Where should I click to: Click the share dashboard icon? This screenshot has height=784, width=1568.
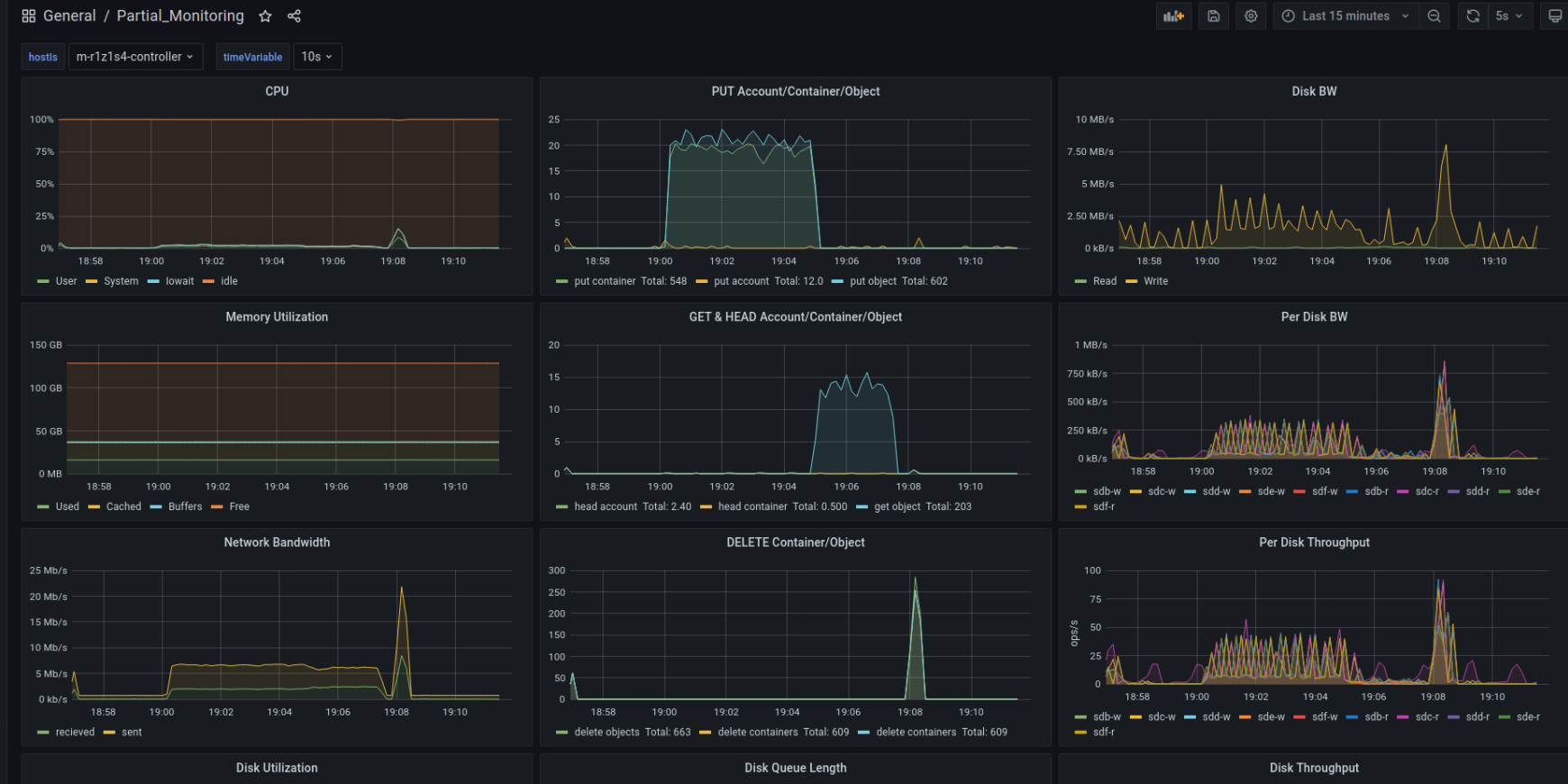[294, 16]
